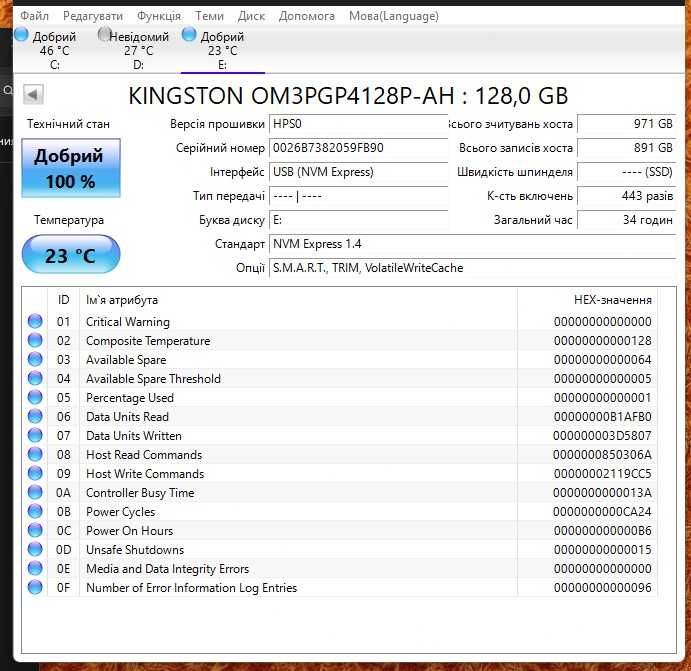Click hex value 000000000000B6
Screen dimensions: 691x671
(x=602, y=531)
